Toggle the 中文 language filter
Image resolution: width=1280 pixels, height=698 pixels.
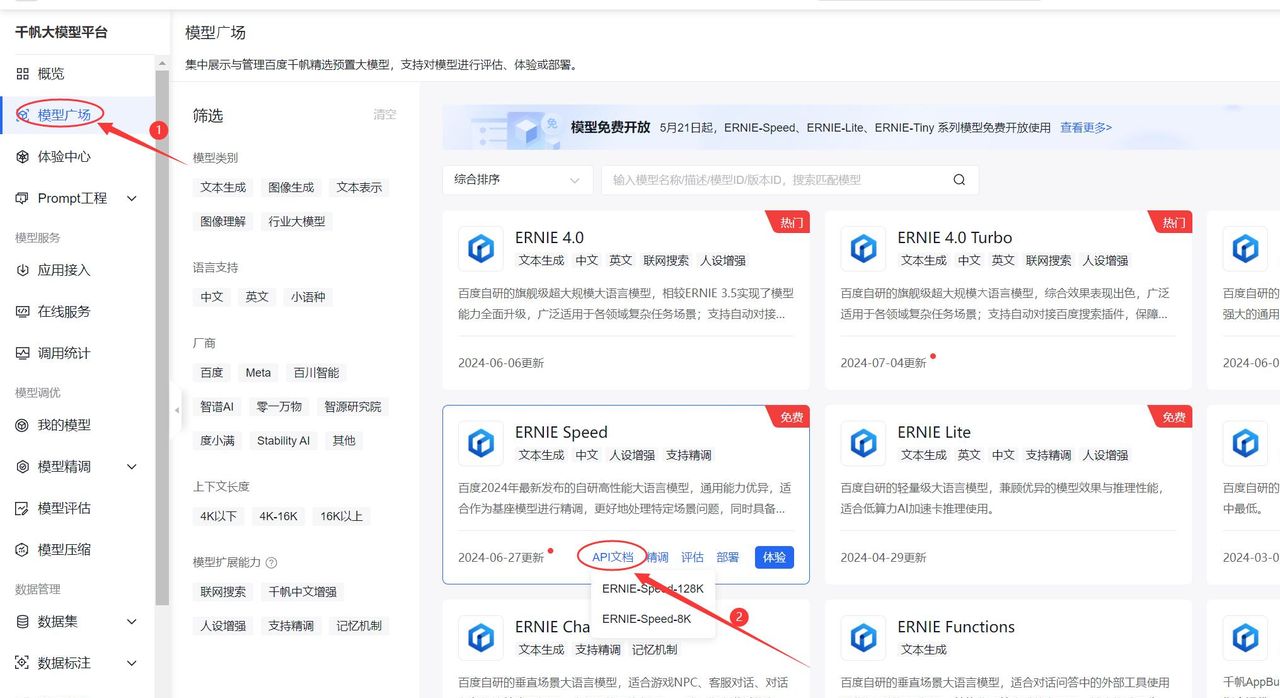pyautogui.click(x=212, y=297)
